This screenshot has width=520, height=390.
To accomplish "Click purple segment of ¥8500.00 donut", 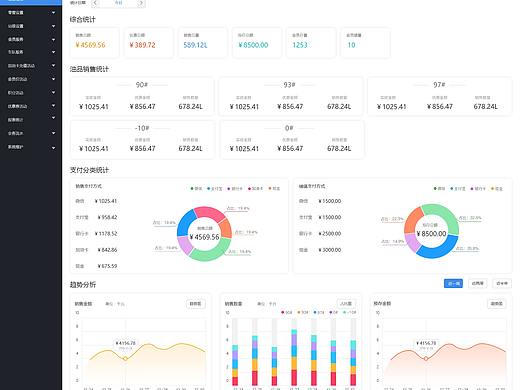I will 412,242.
